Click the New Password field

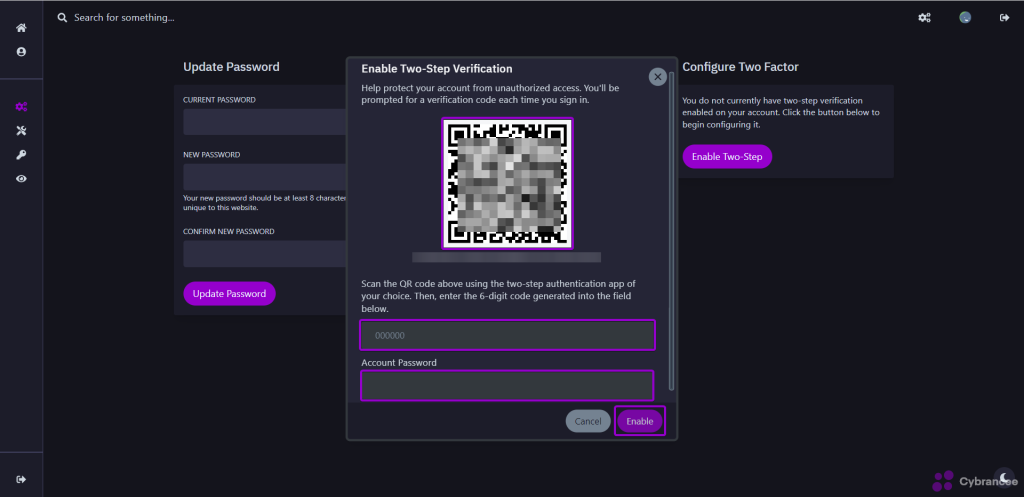click(x=264, y=177)
